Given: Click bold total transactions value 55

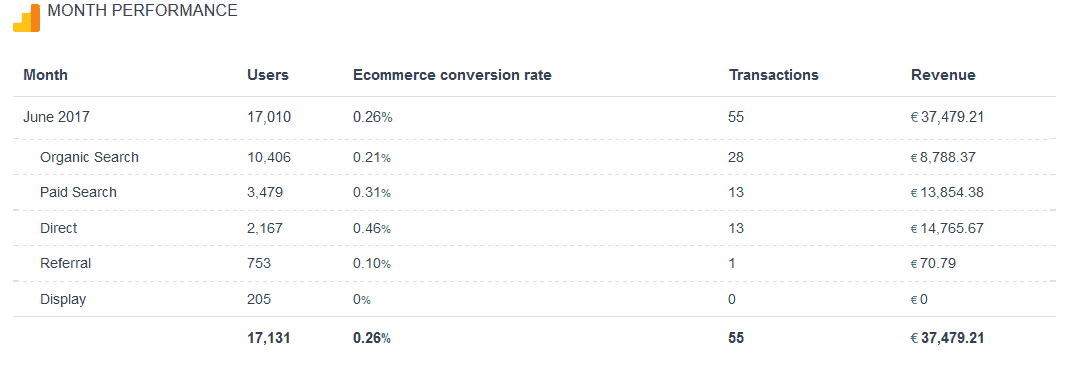Looking at the screenshot, I should point(736,338).
